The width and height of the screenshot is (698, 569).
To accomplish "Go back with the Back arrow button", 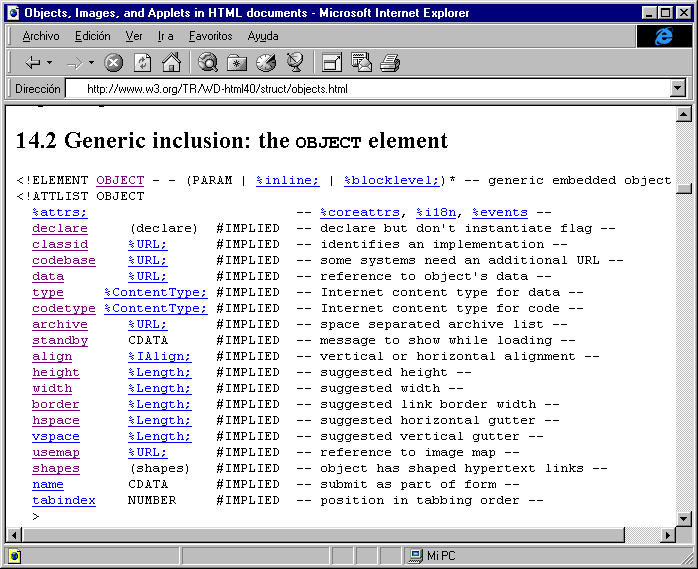I will 33,63.
